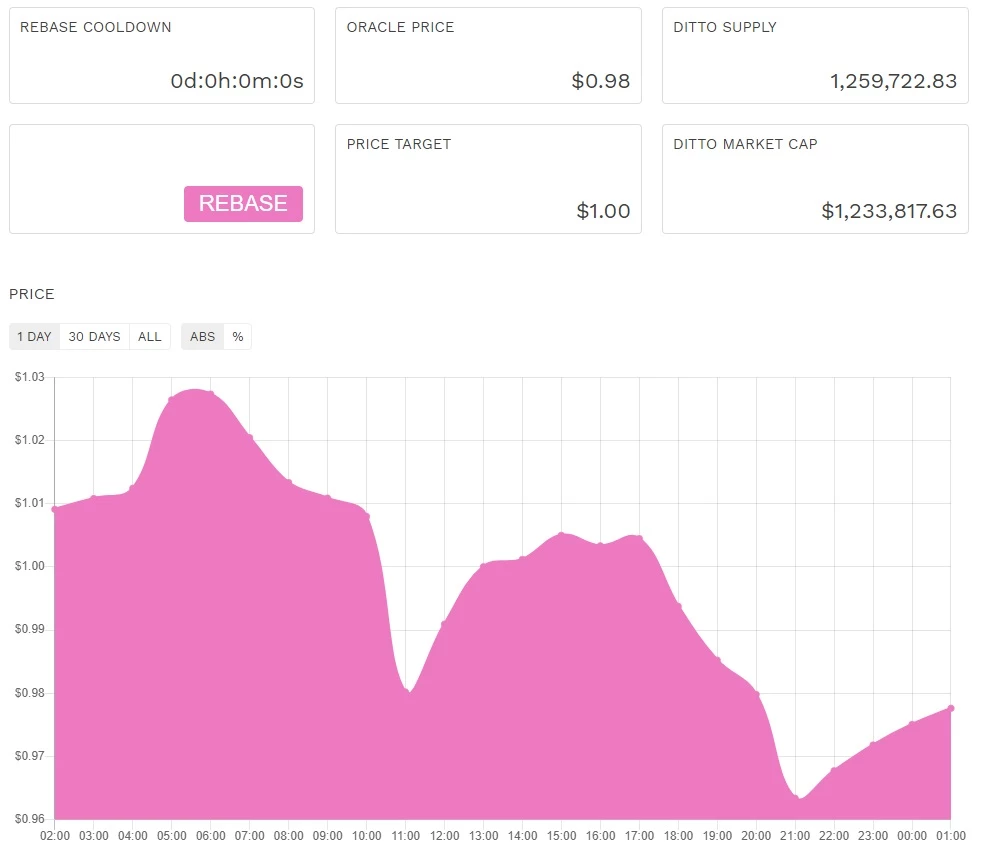This screenshot has height=850, width=982.
Task: Click the data point at 18:00
Action: click(x=678, y=606)
